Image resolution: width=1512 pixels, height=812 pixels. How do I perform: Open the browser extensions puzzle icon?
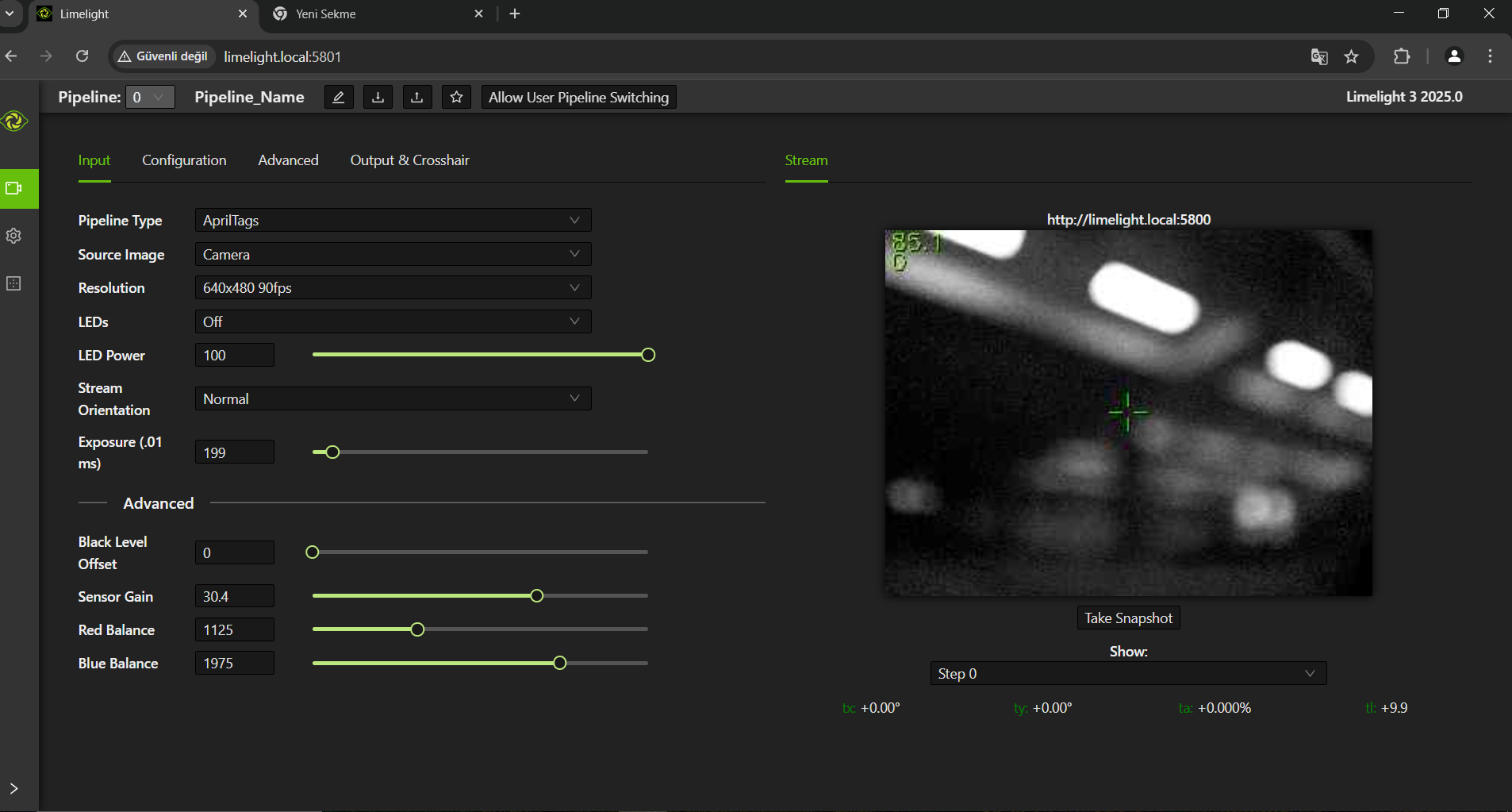click(x=1402, y=56)
